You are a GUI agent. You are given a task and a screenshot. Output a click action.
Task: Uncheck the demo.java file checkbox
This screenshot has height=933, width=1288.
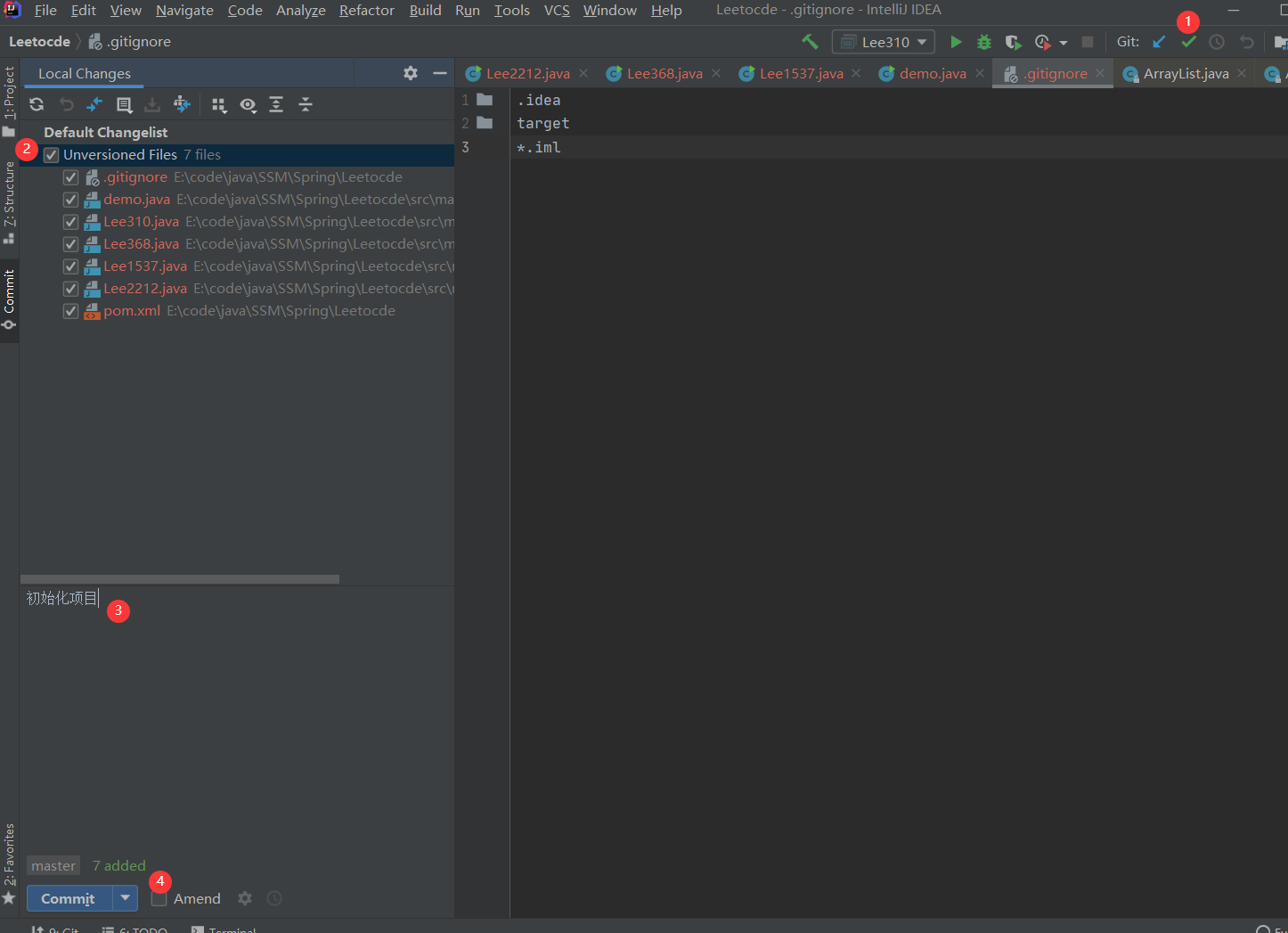pyautogui.click(x=70, y=200)
